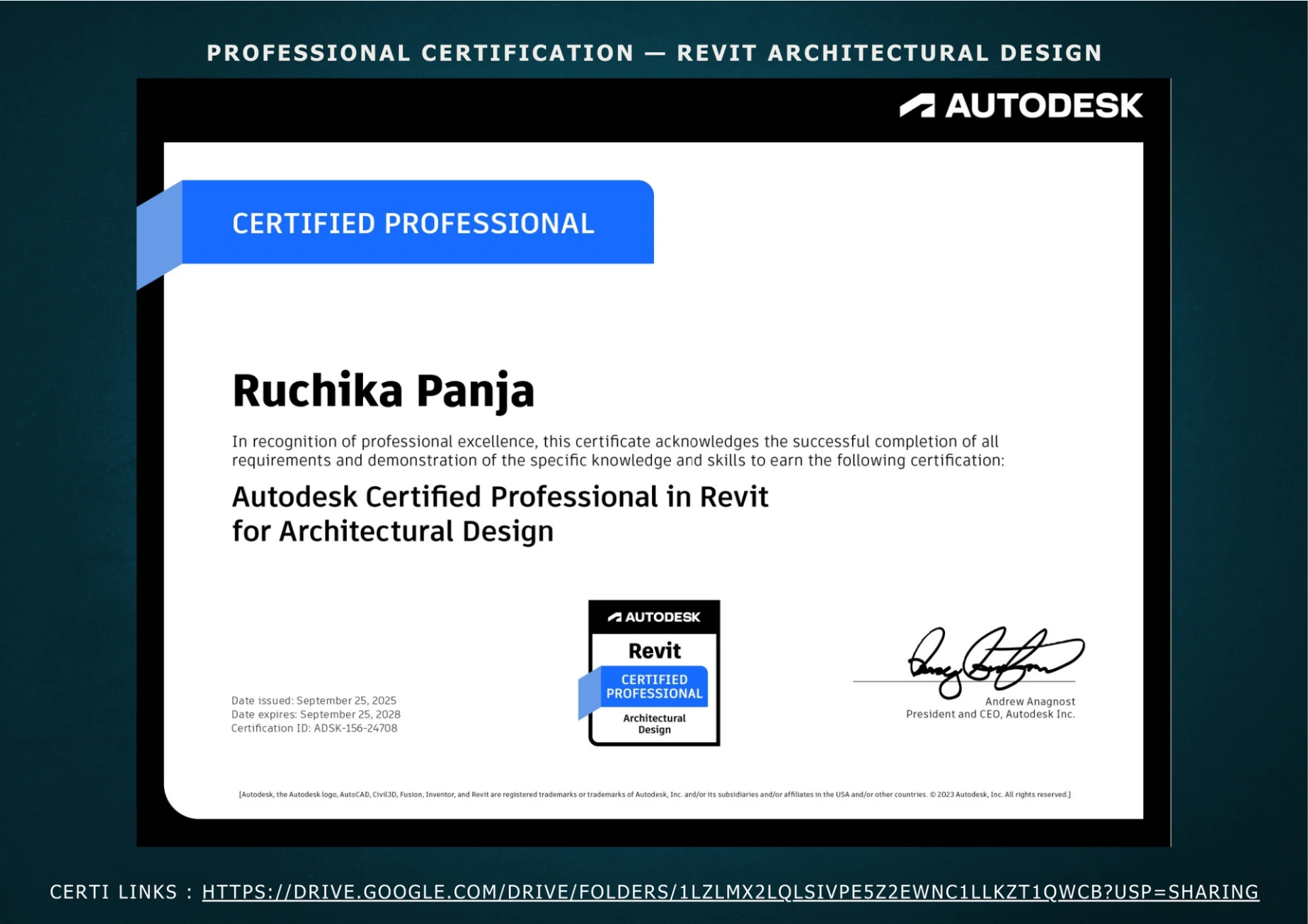The width and height of the screenshot is (1308, 924).
Task: Click the Architectural Design label on badge
Action: (x=654, y=724)
